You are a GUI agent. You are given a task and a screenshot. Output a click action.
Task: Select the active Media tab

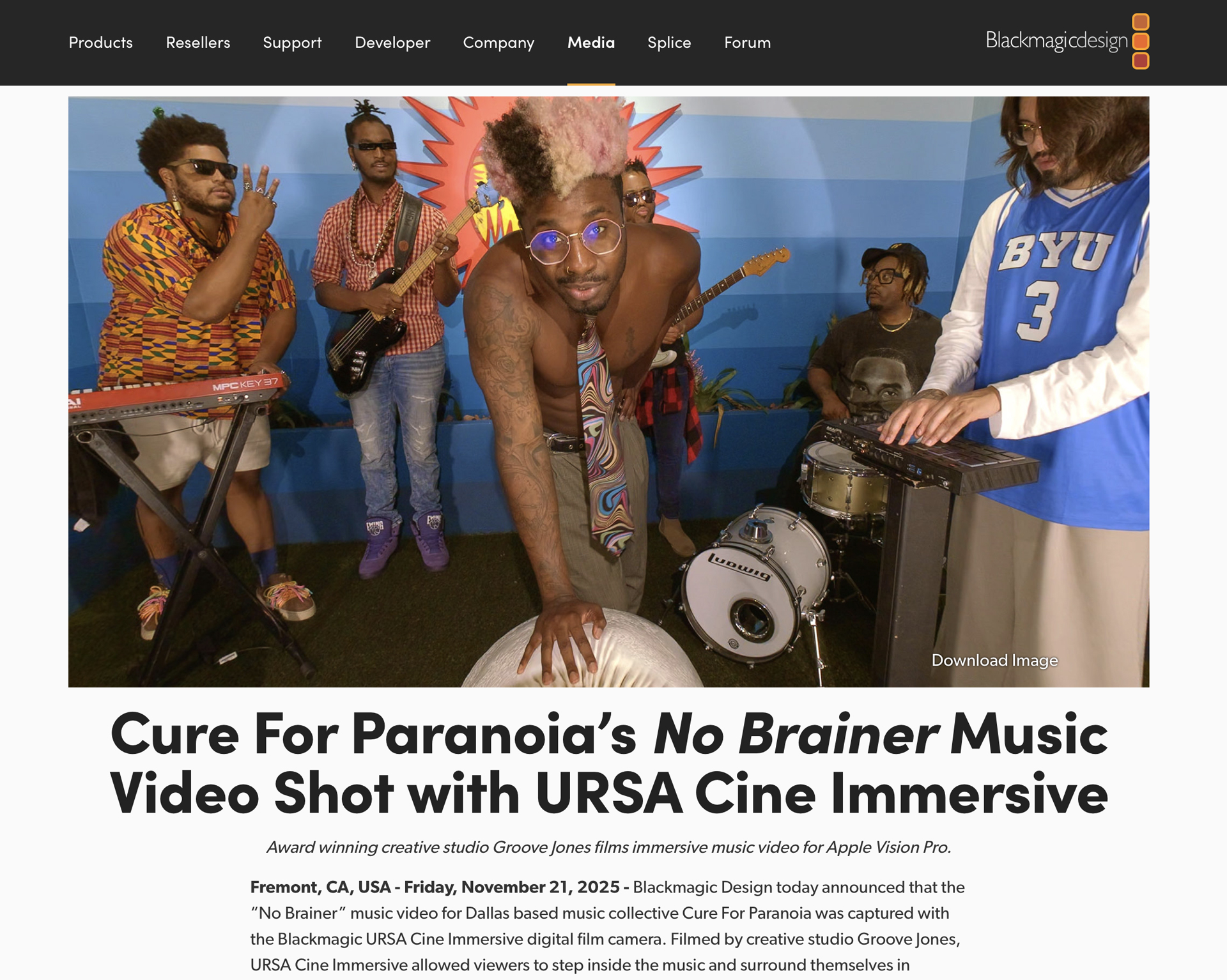[x=591, y=43]
